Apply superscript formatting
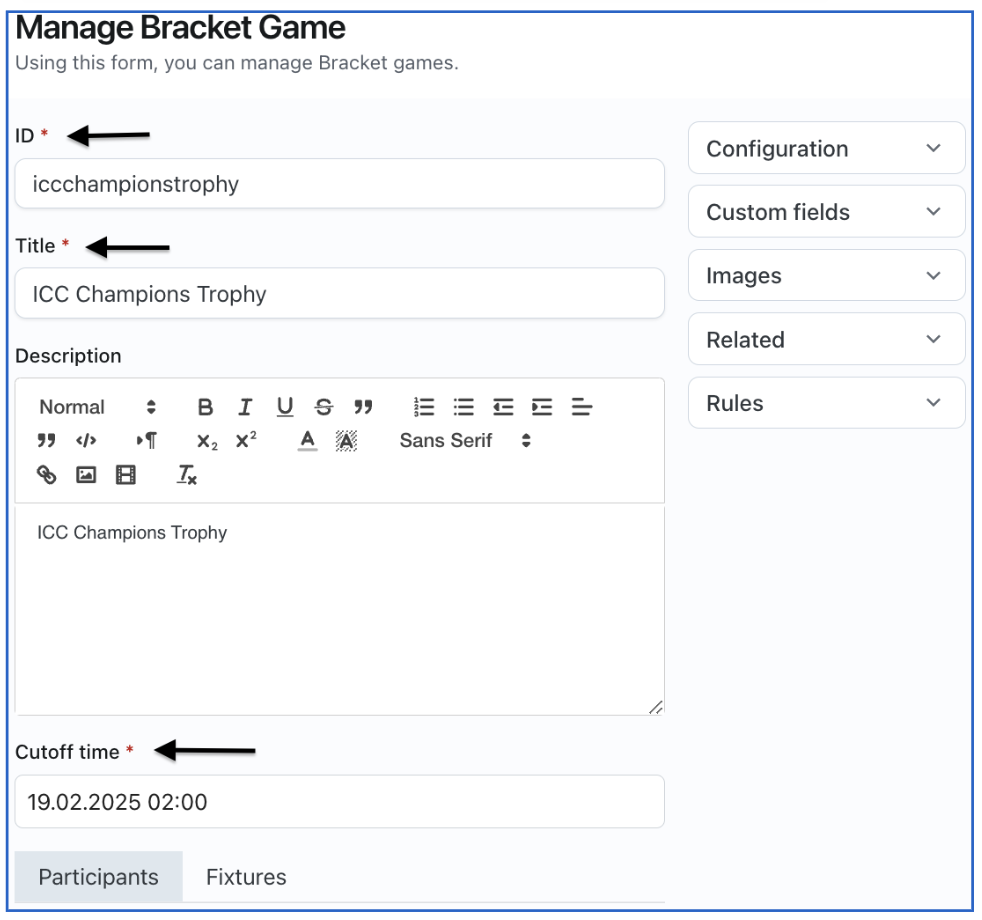Screen dimensions: 982x920 [x=246, y=440]
